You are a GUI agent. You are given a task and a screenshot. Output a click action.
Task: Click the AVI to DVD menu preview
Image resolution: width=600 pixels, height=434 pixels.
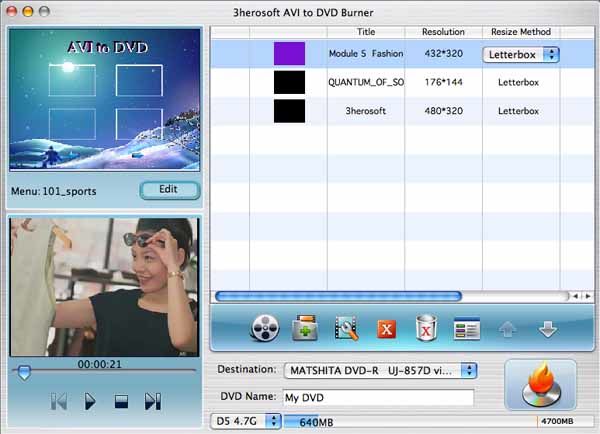[104, 99]
